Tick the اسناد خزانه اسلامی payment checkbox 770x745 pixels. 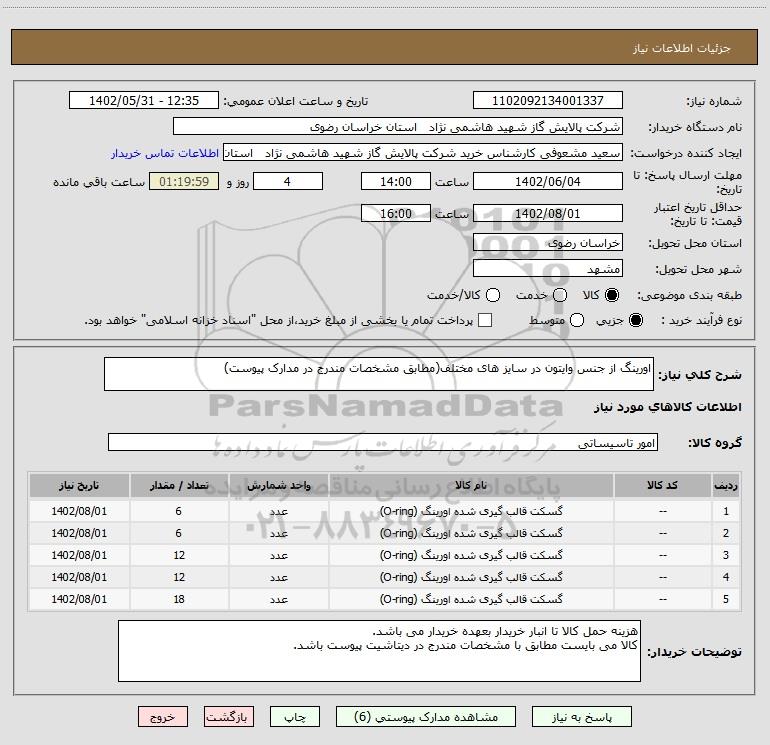(x=485, y=320)
